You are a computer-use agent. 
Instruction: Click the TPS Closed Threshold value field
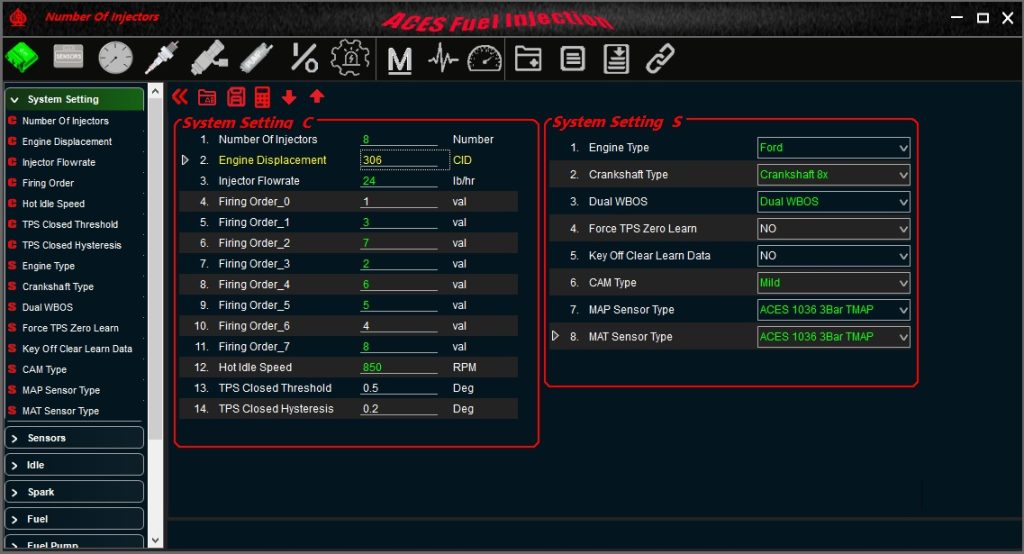399,388
